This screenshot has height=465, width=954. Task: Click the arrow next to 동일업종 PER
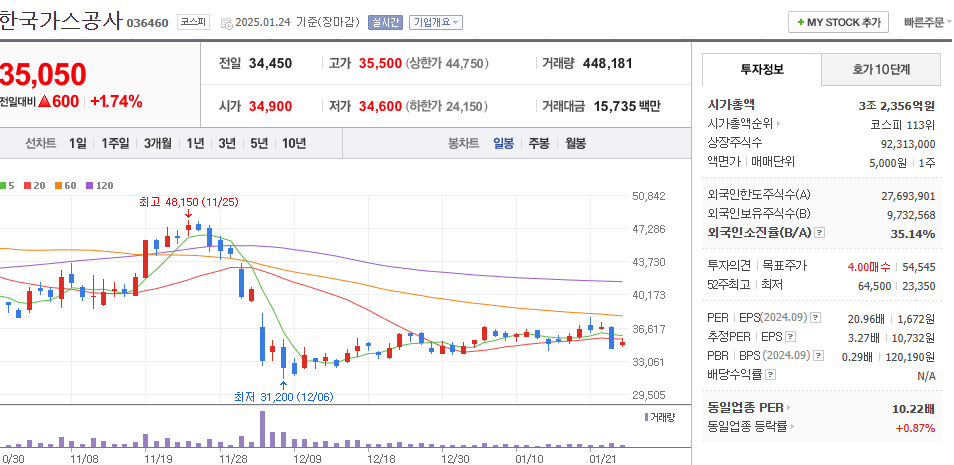(789, 408)
